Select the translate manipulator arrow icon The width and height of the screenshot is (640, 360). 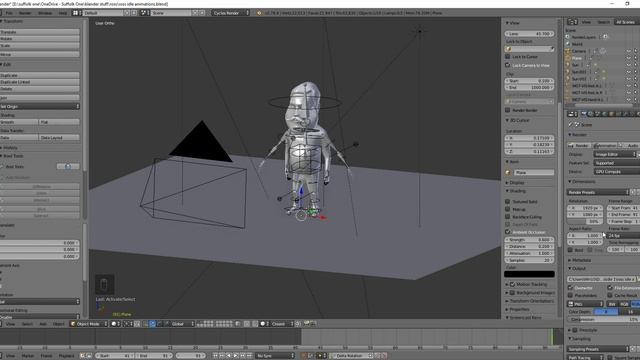(152, 324)
